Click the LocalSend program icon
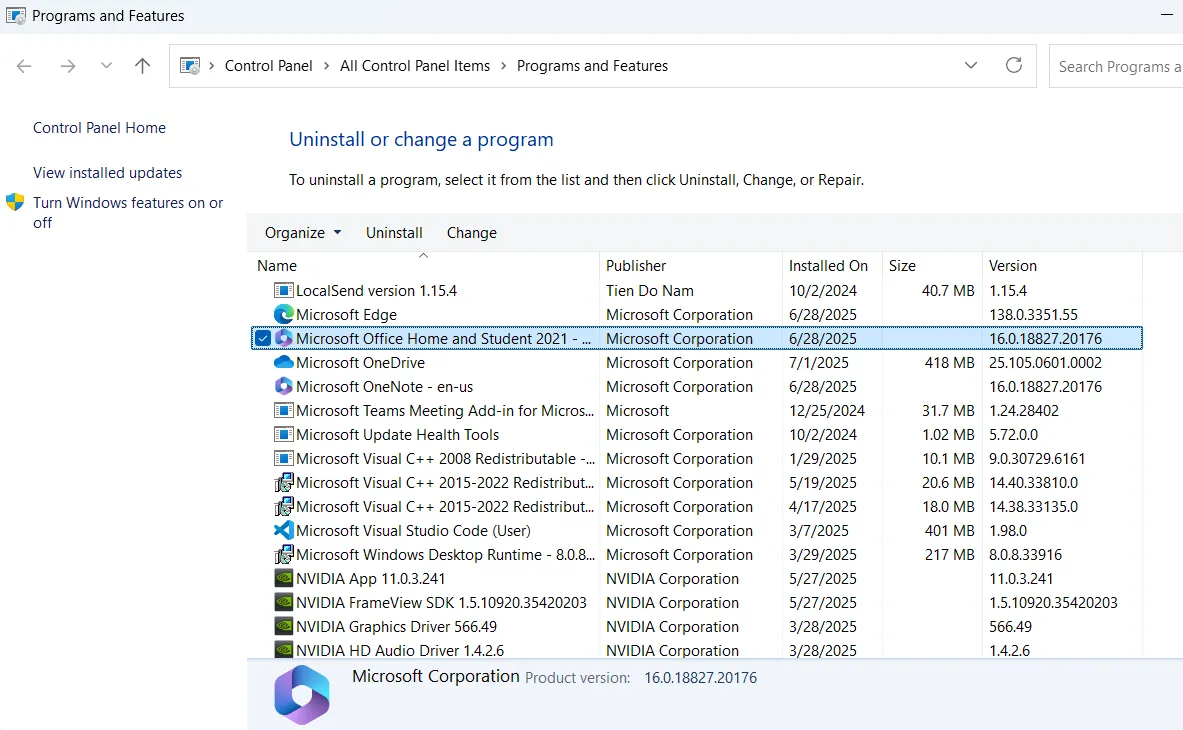The image size is (1183, 730). (284, 290)
